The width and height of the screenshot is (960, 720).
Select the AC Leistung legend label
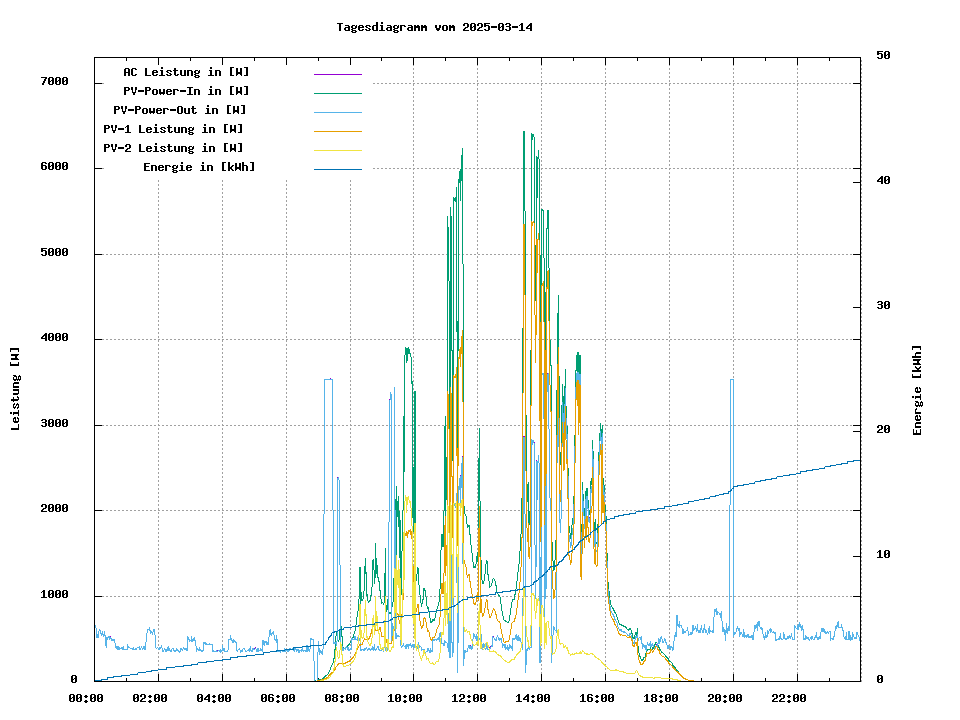click(186, 72)
